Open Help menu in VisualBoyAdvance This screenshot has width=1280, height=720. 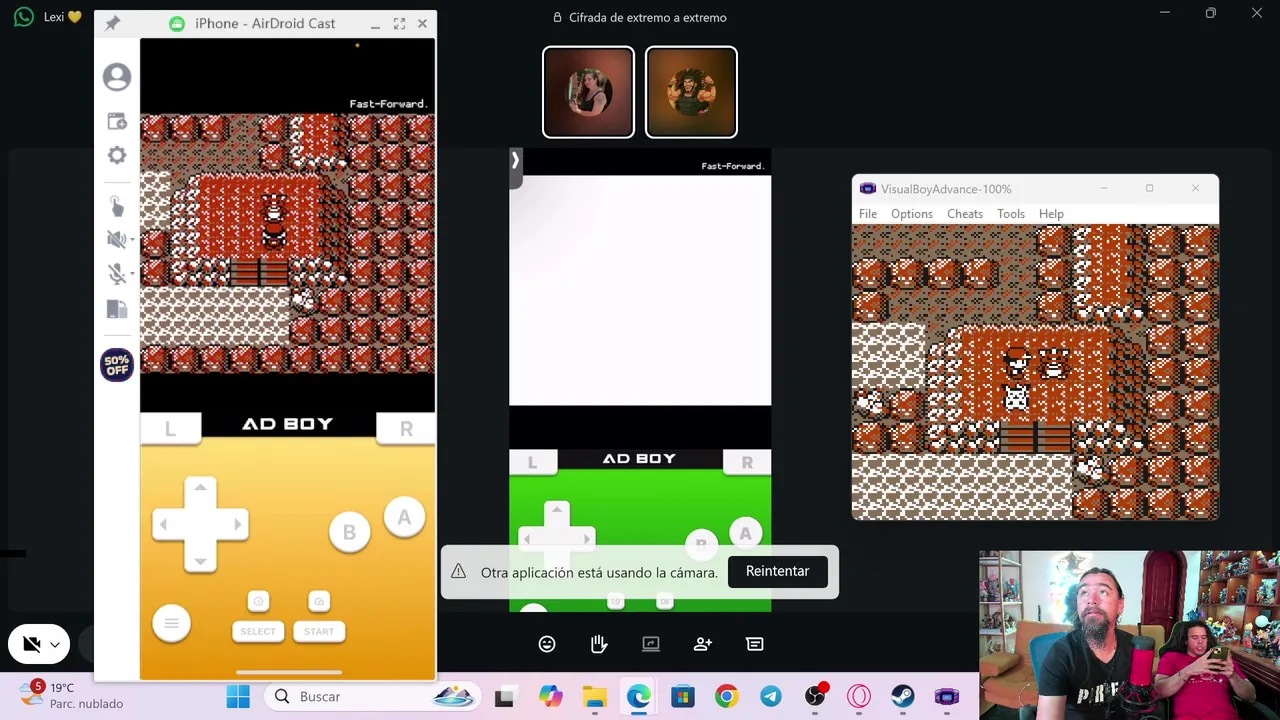tap(1051, 214)
